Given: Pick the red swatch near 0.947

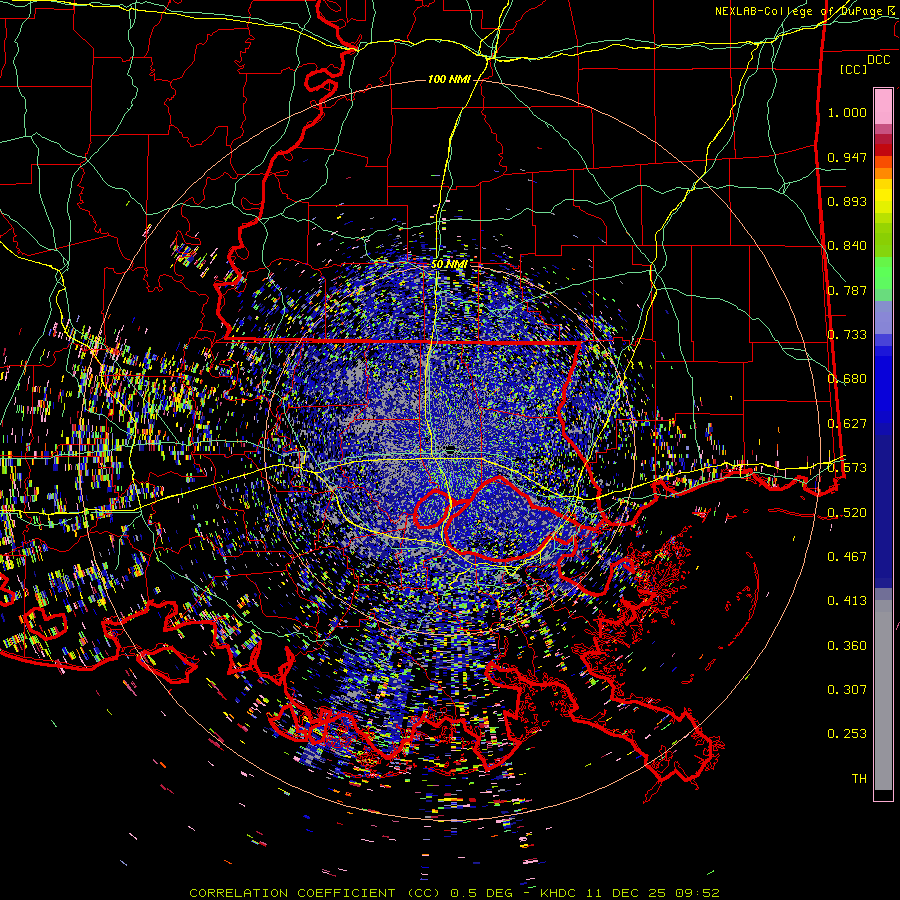Looking at the screenshot, I should (883, 149).
